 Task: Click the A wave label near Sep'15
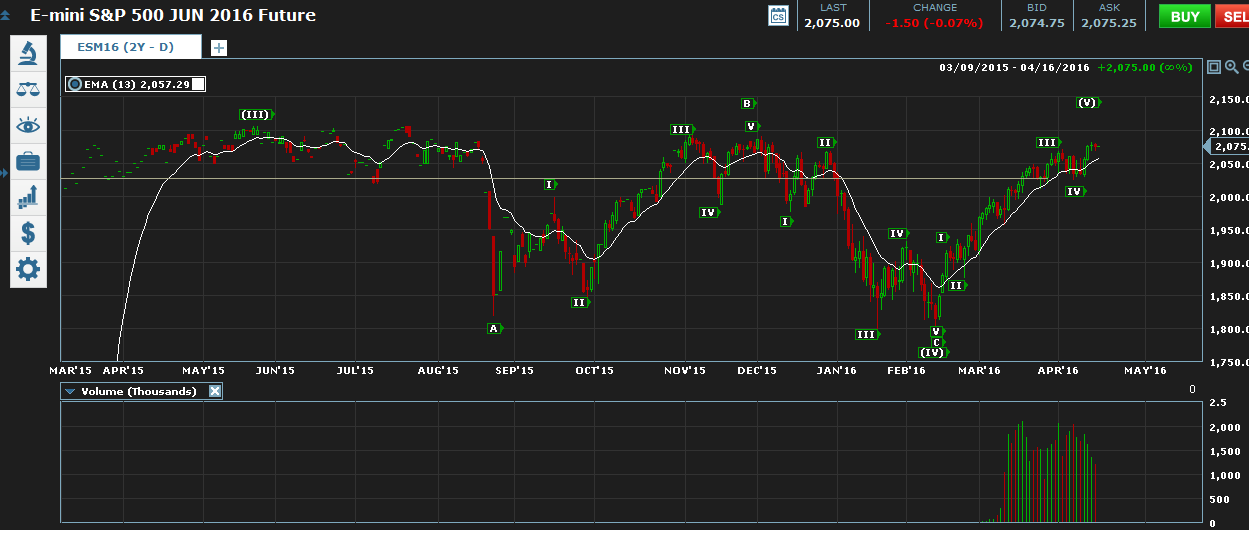[x=493, y=328]
